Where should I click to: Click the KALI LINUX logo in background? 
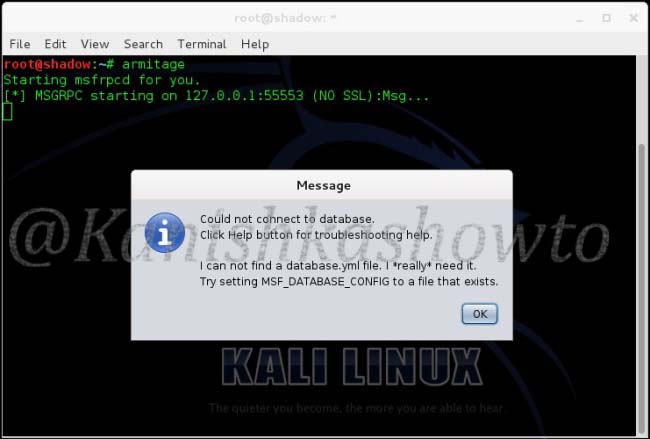pos(352,366)
